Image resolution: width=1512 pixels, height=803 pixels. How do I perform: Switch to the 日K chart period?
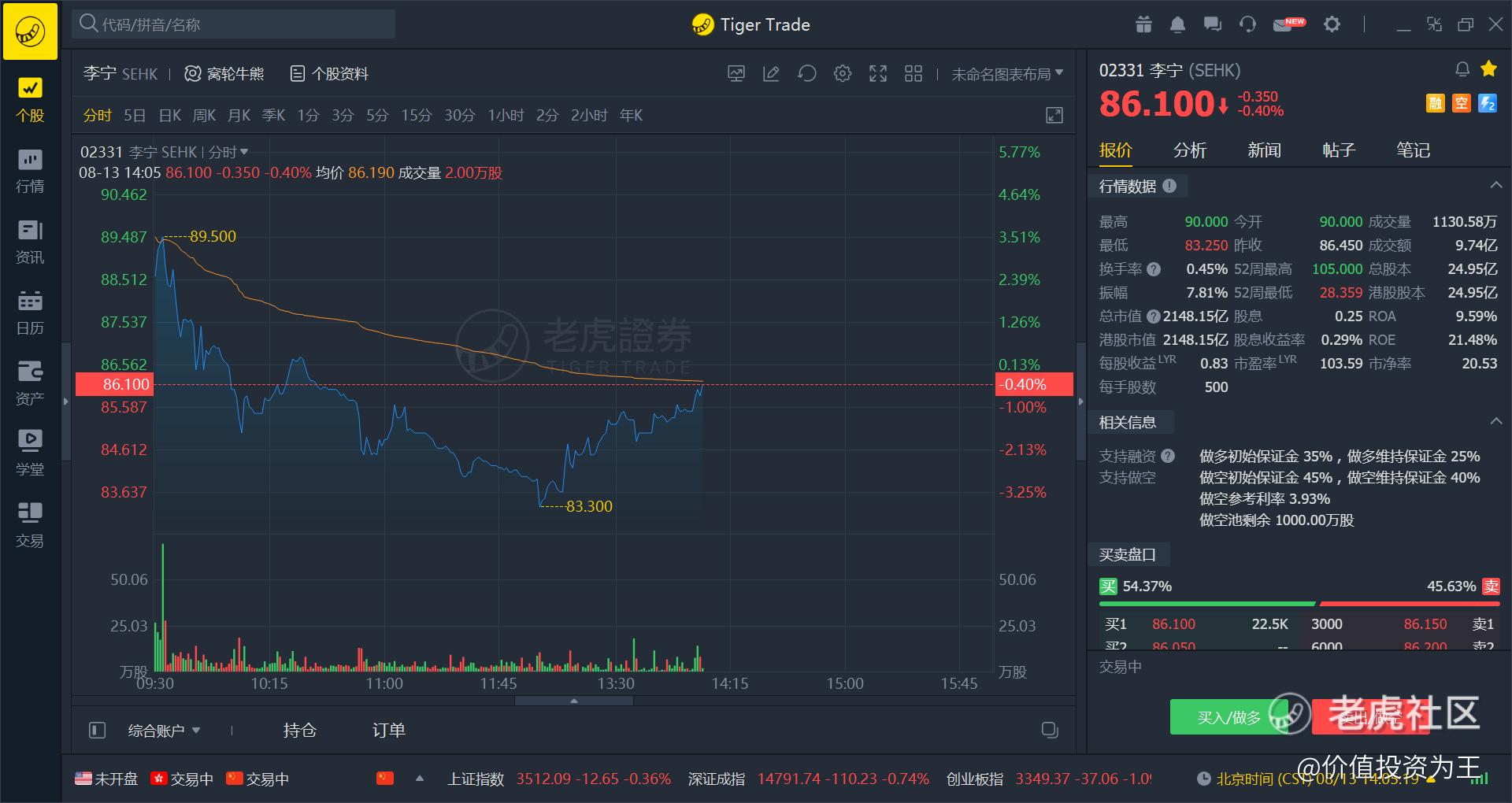pos(170,116)
